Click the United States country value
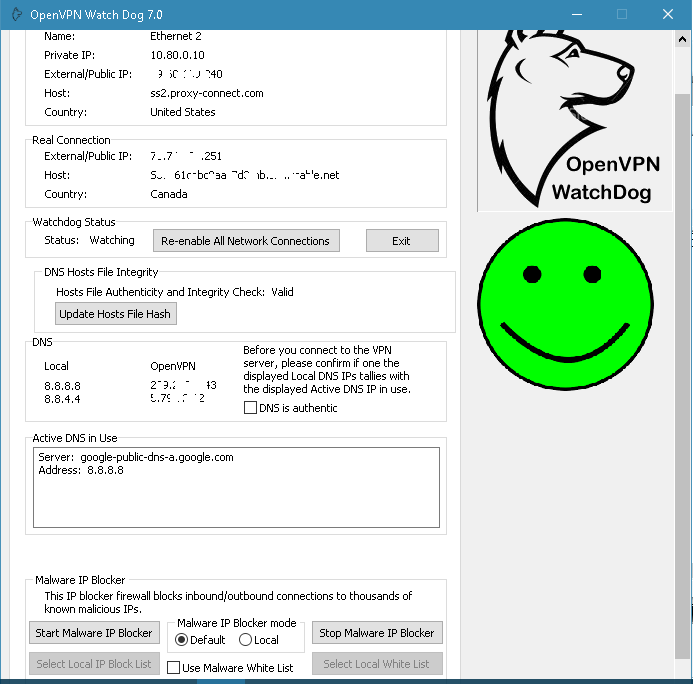Screen dimensions: 693x684 click(x=183, y=112)
